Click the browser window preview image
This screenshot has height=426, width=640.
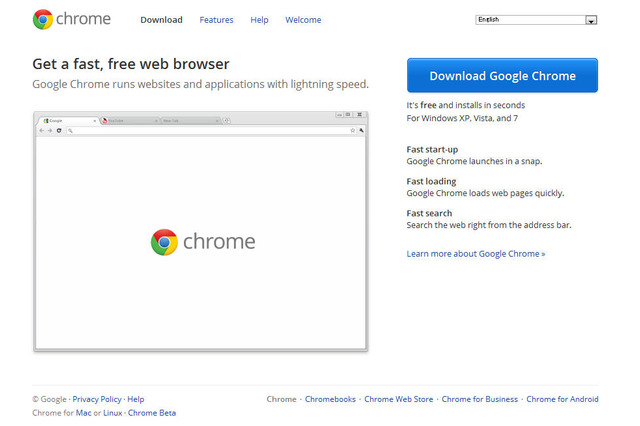tap(200, 231)
